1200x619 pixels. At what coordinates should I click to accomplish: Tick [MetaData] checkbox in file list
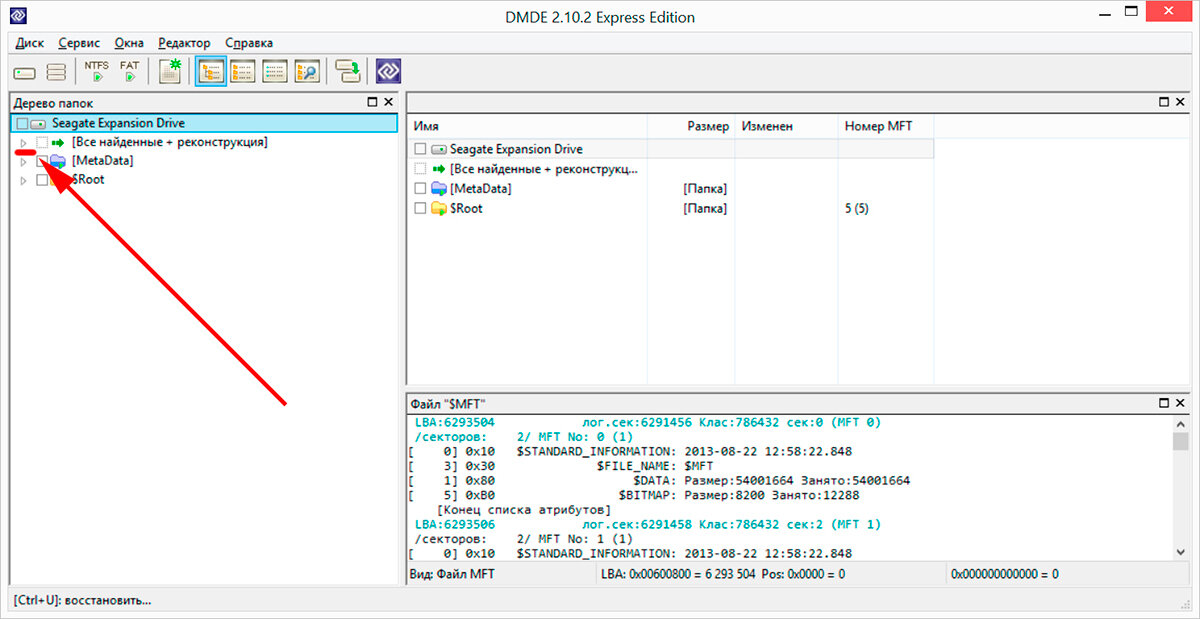point(421,189)
